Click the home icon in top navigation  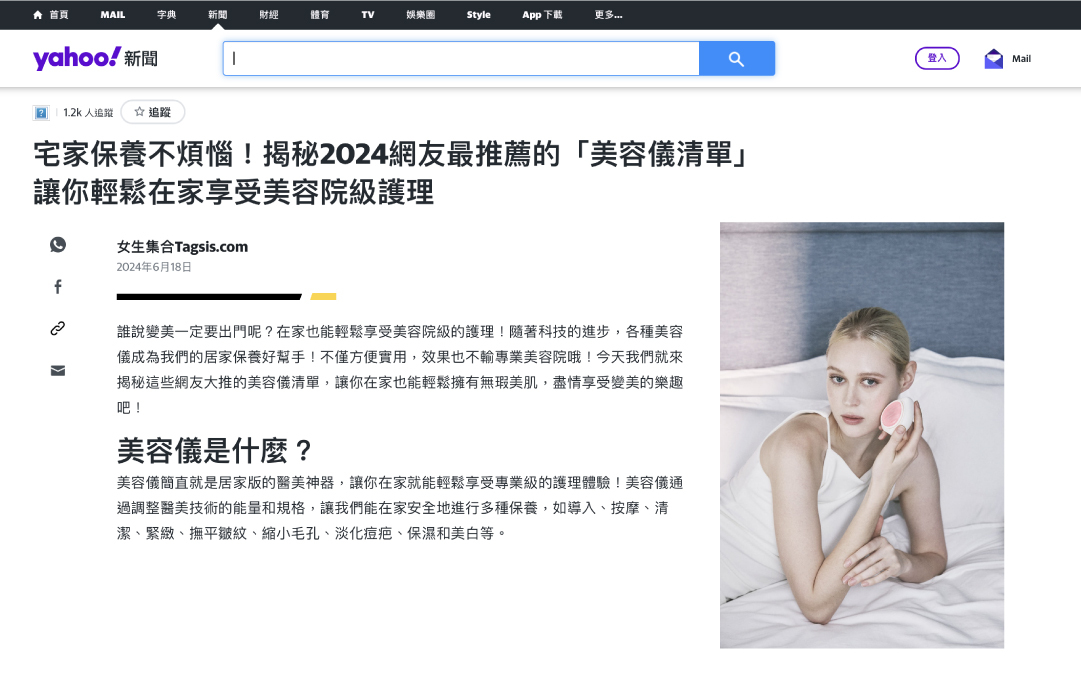38,15
